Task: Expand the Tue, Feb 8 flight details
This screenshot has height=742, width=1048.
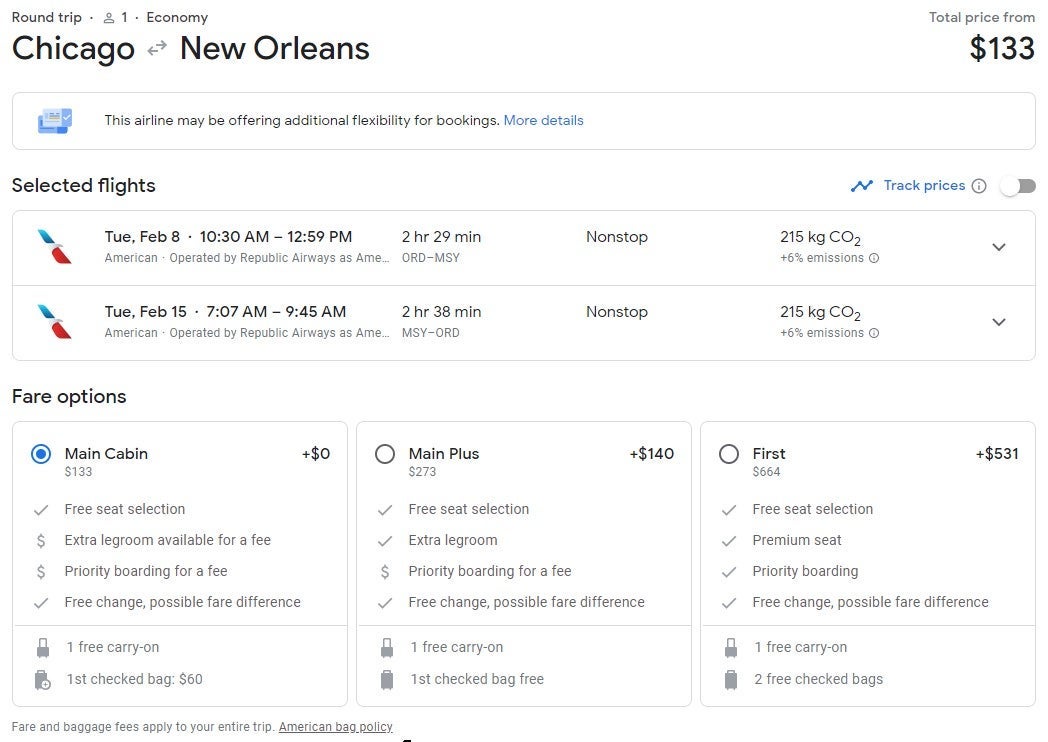Action: 999,247
